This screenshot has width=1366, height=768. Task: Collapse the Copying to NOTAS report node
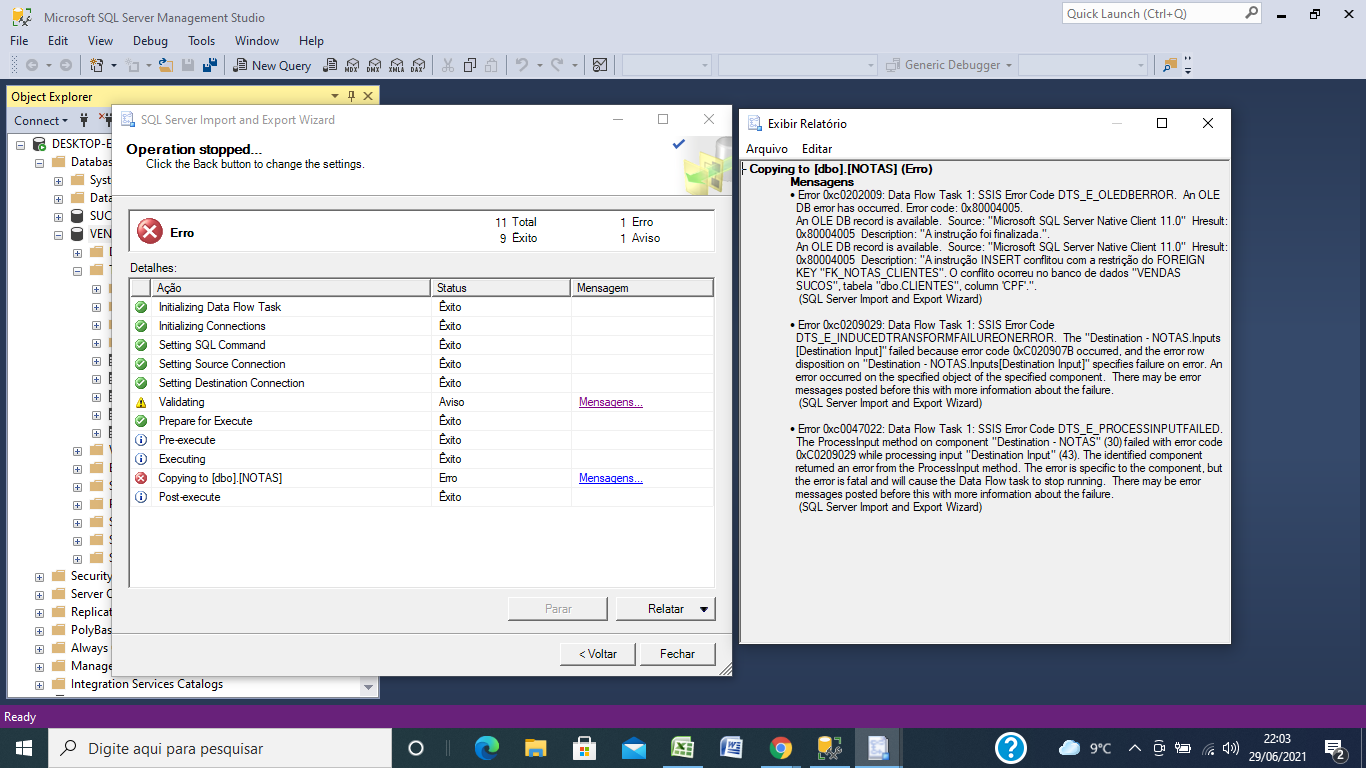pyautogui.click(x=744, y=170)
